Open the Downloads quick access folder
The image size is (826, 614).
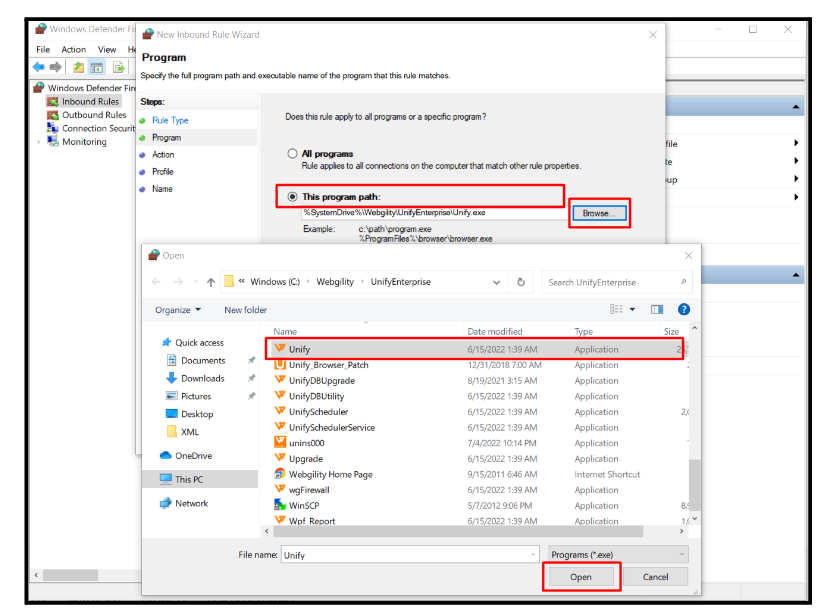(x=202, y=378)
